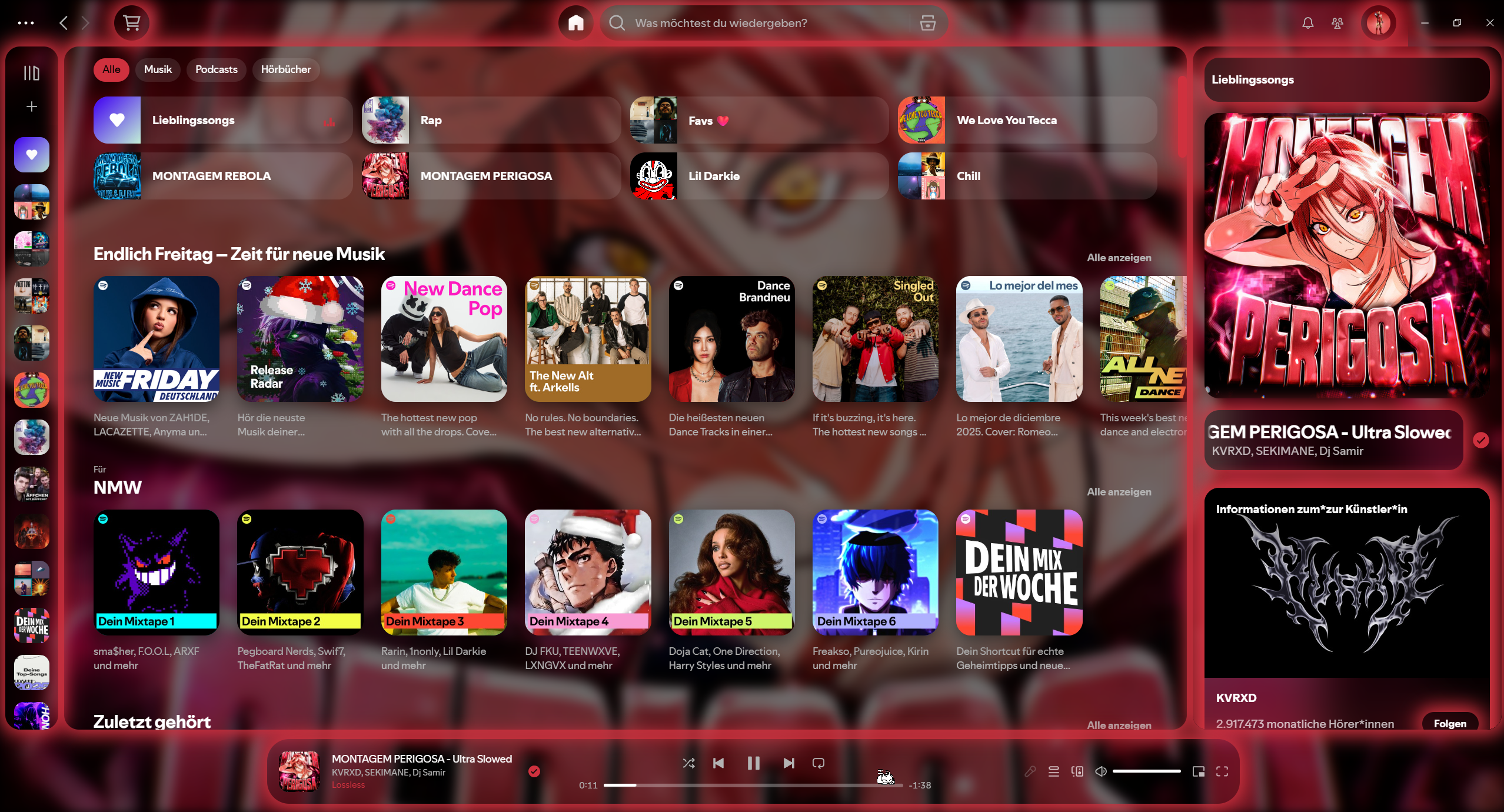Follow KVRXD with the Folgen button
Image resolution: width=1504 pixels, height=812 pixels.
(x=1450, y=723)
